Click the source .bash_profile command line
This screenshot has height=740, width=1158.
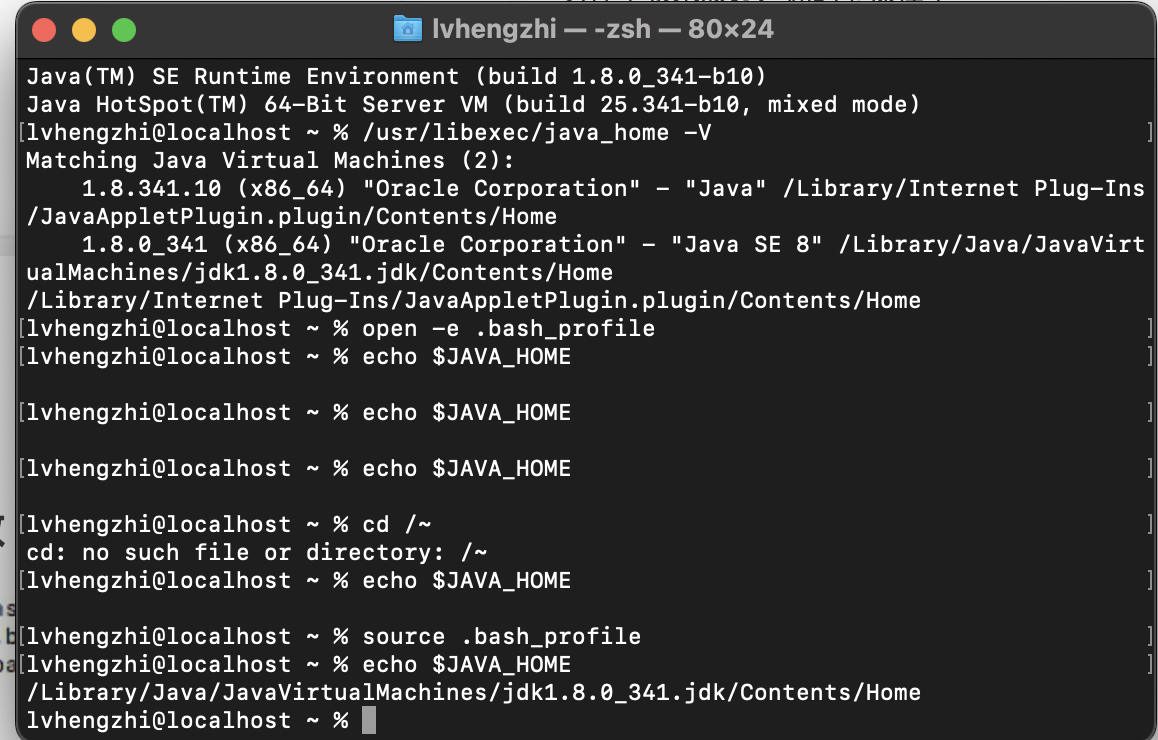tap(334, 637)
